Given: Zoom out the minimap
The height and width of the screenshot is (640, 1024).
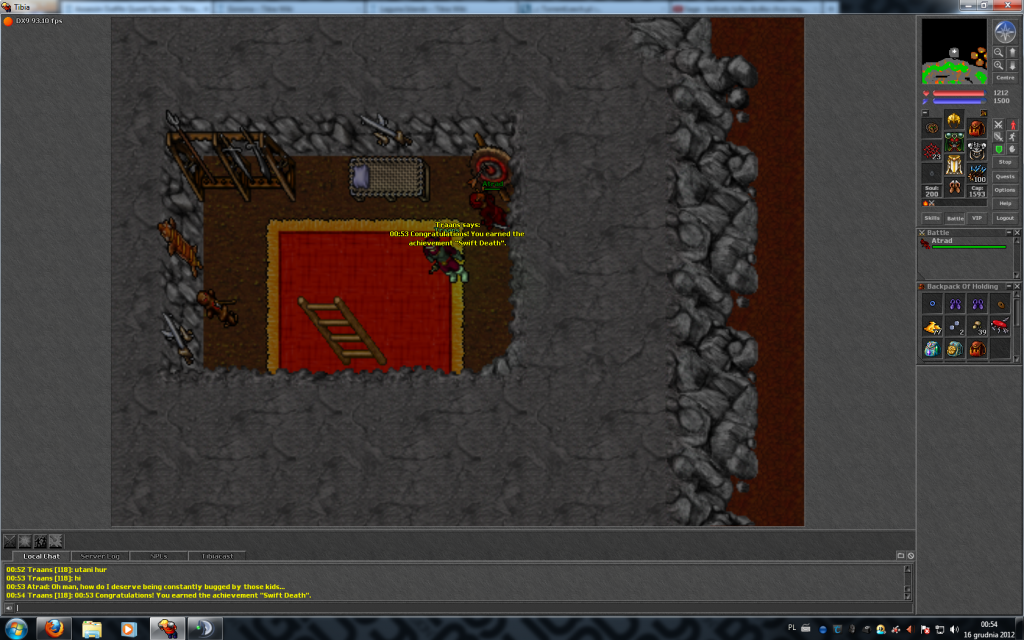Looking at the screenshot, I should point(998,52).
